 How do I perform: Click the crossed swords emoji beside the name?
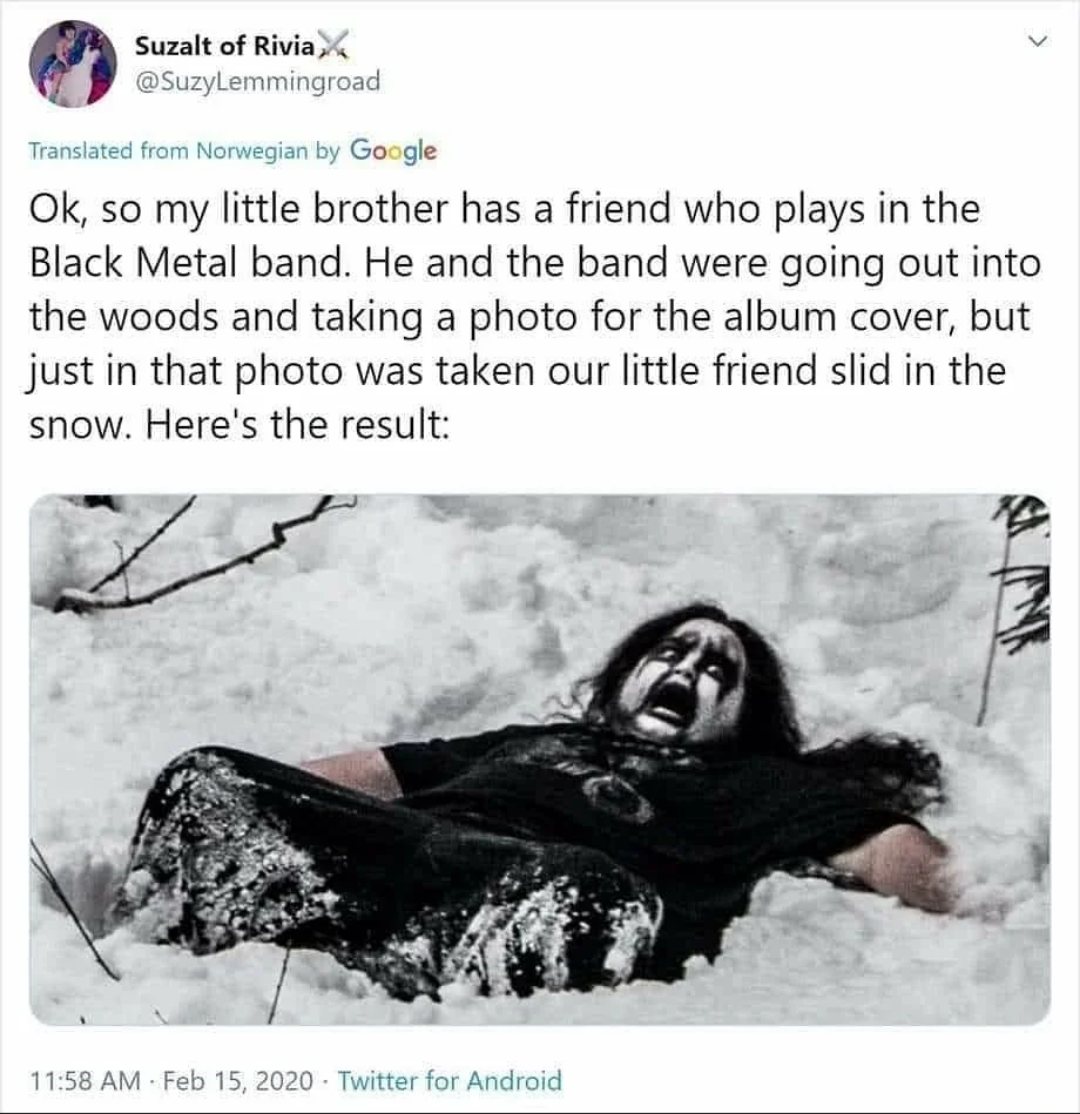334,45
